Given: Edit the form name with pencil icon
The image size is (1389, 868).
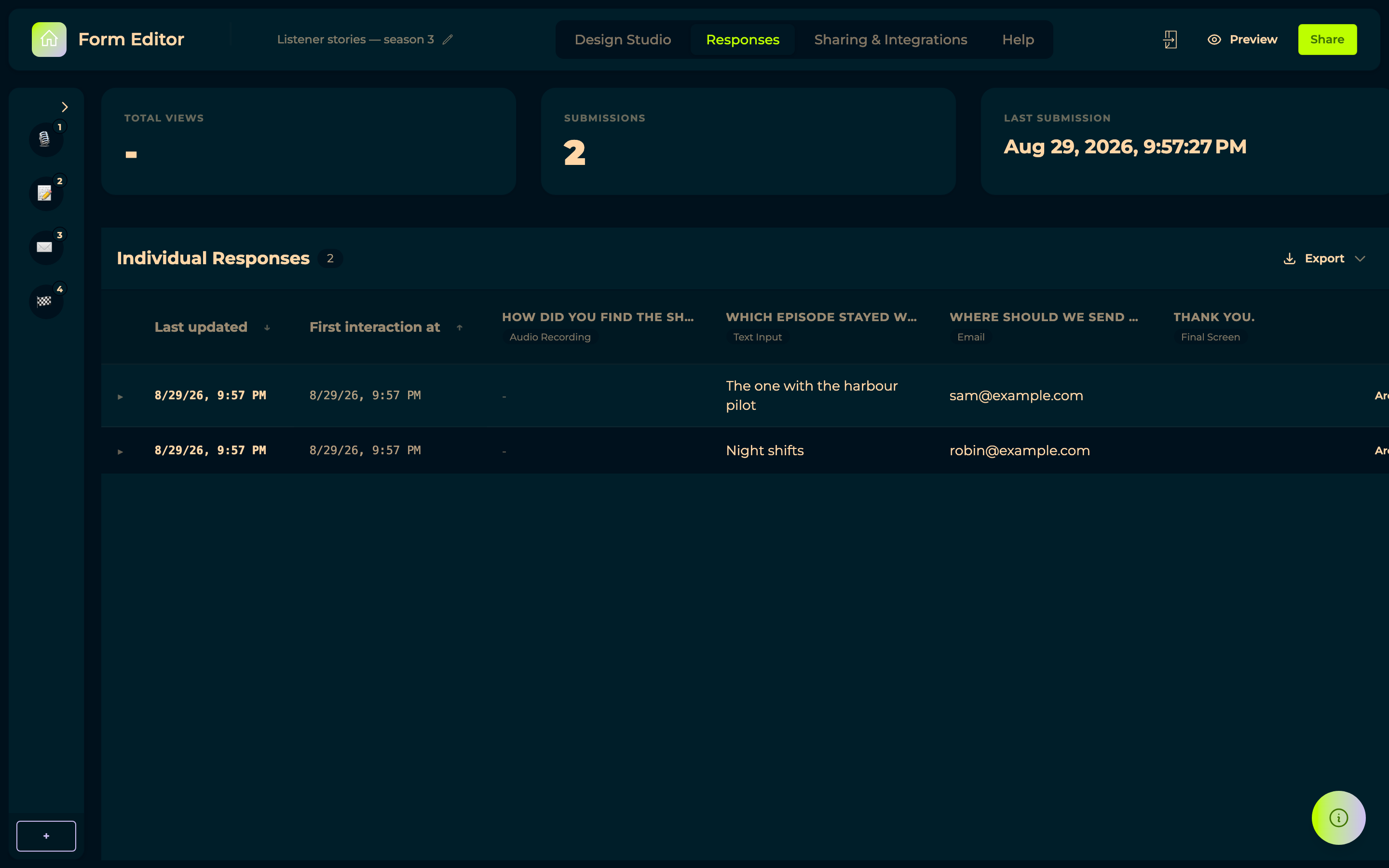Looking at the screenshot, I should point(448,40).
